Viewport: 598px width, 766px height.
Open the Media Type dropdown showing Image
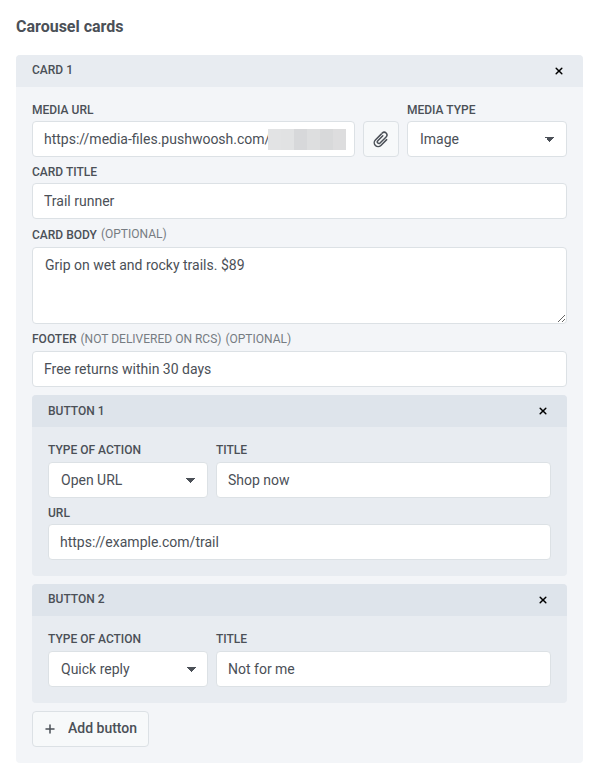coord(487,139)
